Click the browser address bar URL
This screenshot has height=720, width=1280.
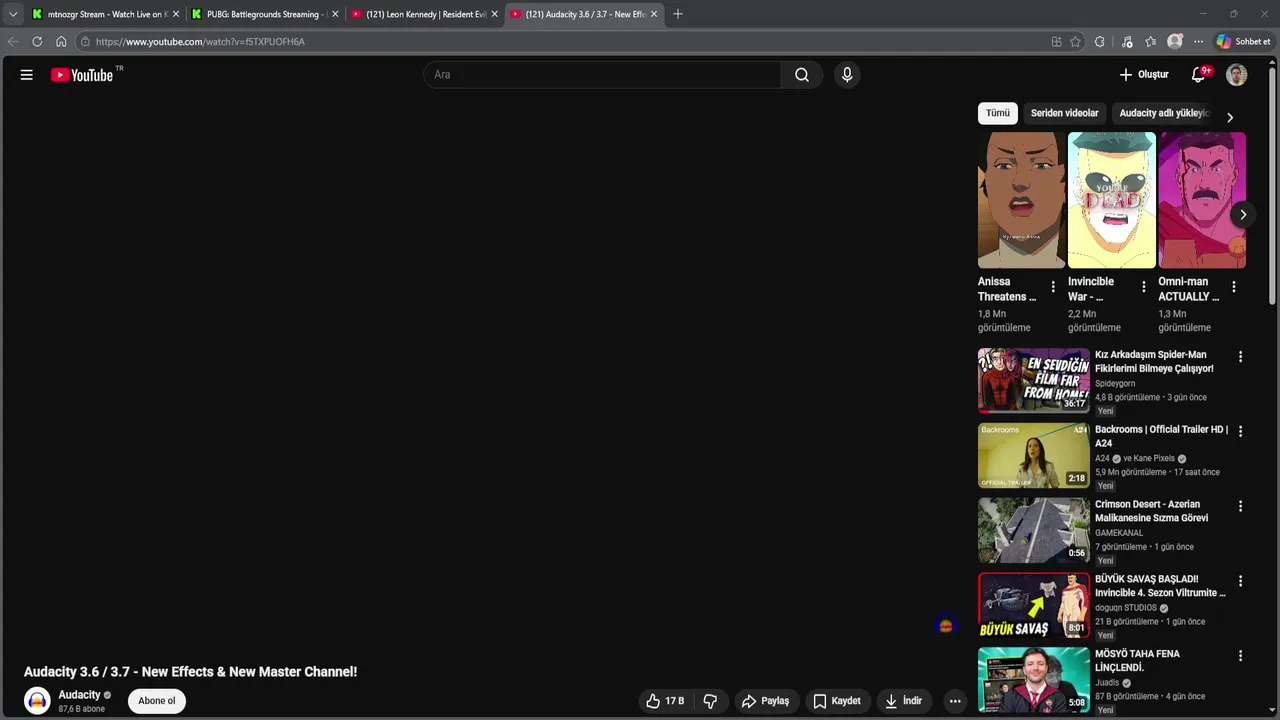coord(200,42)
